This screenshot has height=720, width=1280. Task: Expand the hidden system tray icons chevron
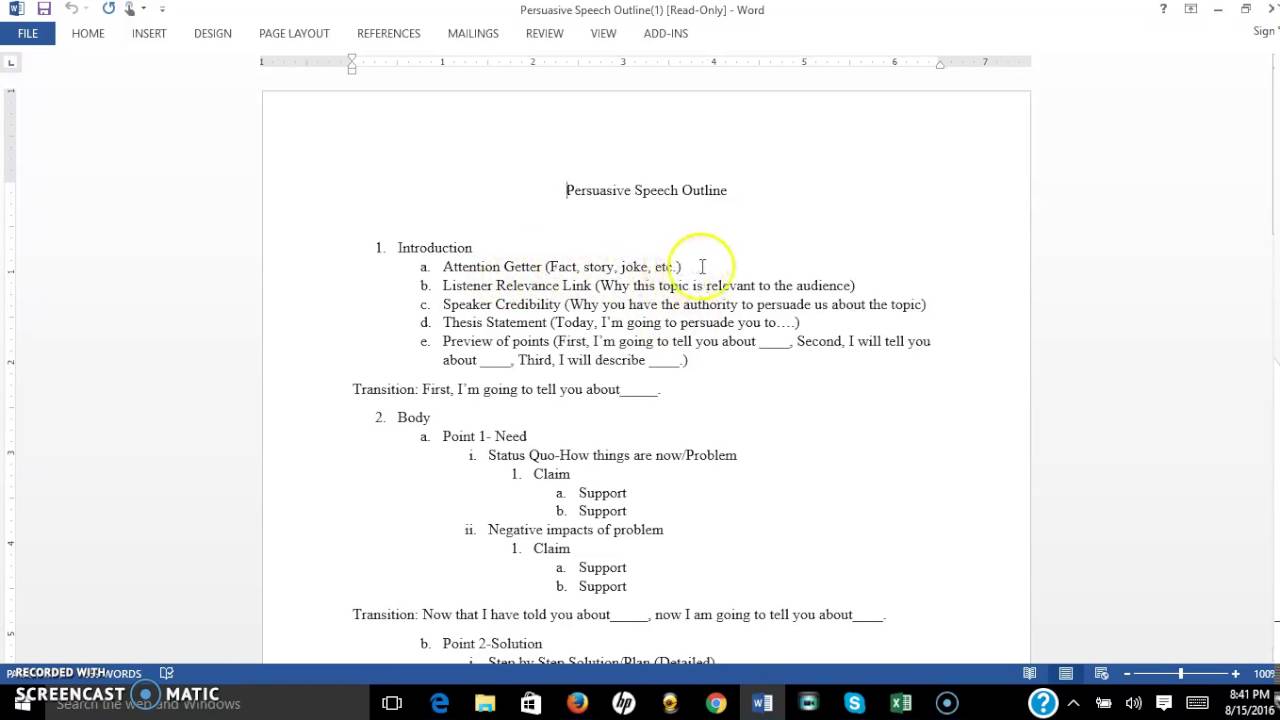[x=1076, y=703]
